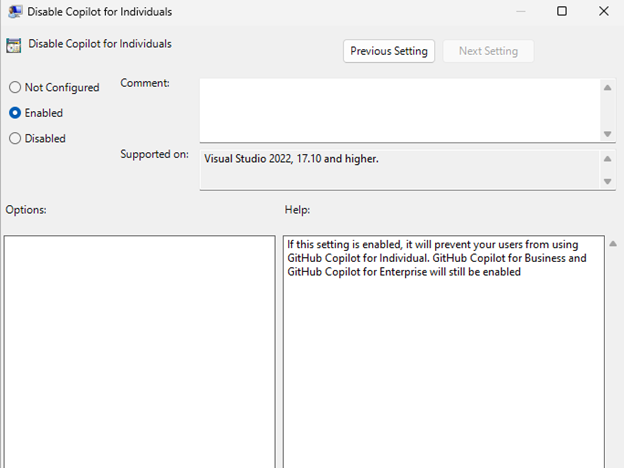Click the policy setting icon beside heading
Viewport: 624px width, 468px height.
point(14,45)
